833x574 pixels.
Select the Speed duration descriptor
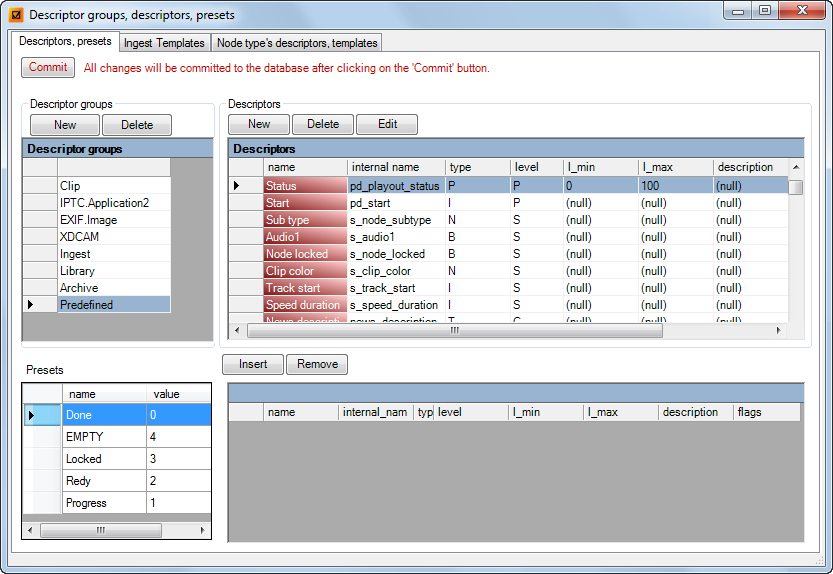coord(305,305)
